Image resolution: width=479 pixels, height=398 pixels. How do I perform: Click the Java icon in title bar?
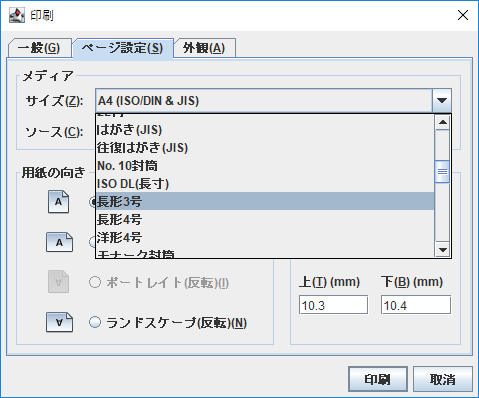tap(17, 15)
